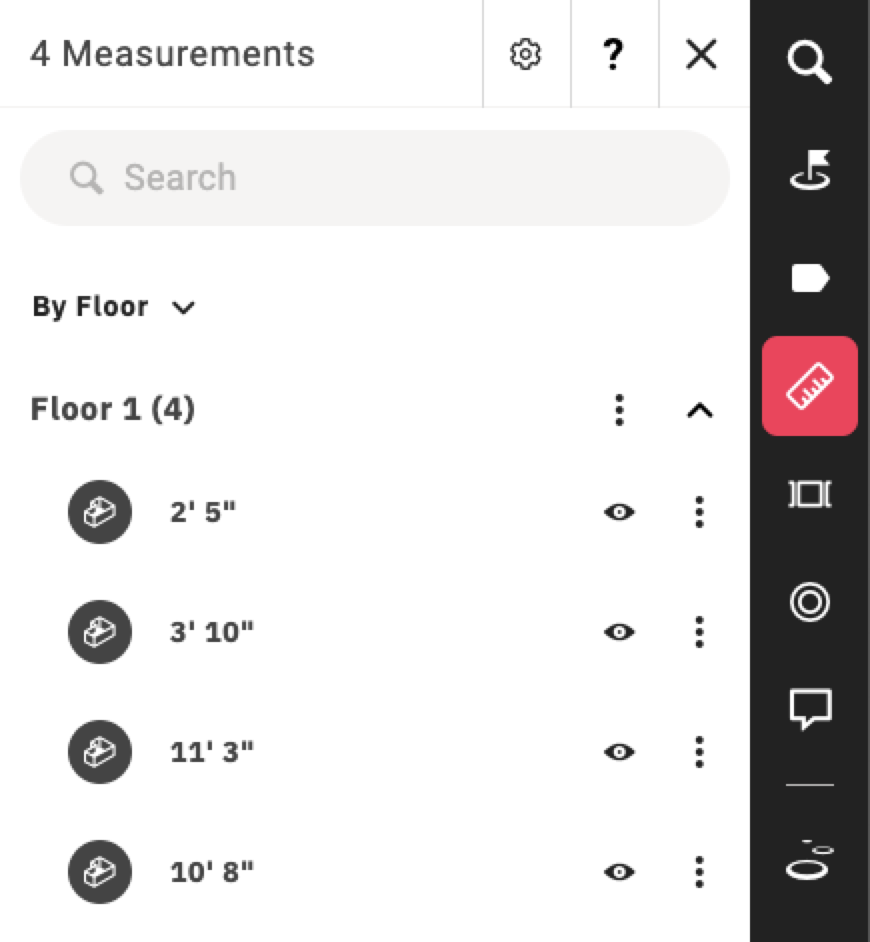Image resolution: width=870 pixels, height=942 pixels.
Task: Hide the 2' 5" measurement
Action: [619, 512]
